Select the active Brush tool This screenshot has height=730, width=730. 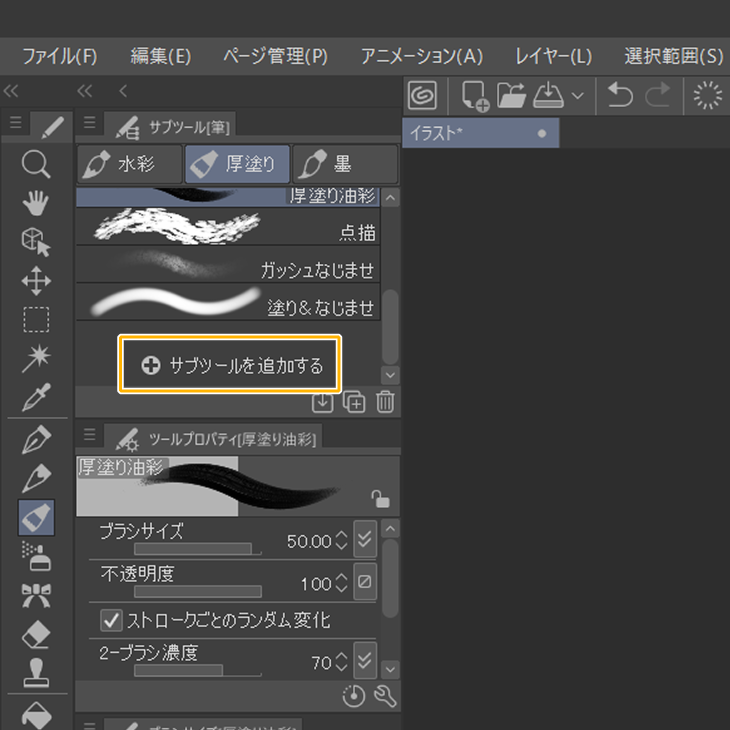click(36, 517)
